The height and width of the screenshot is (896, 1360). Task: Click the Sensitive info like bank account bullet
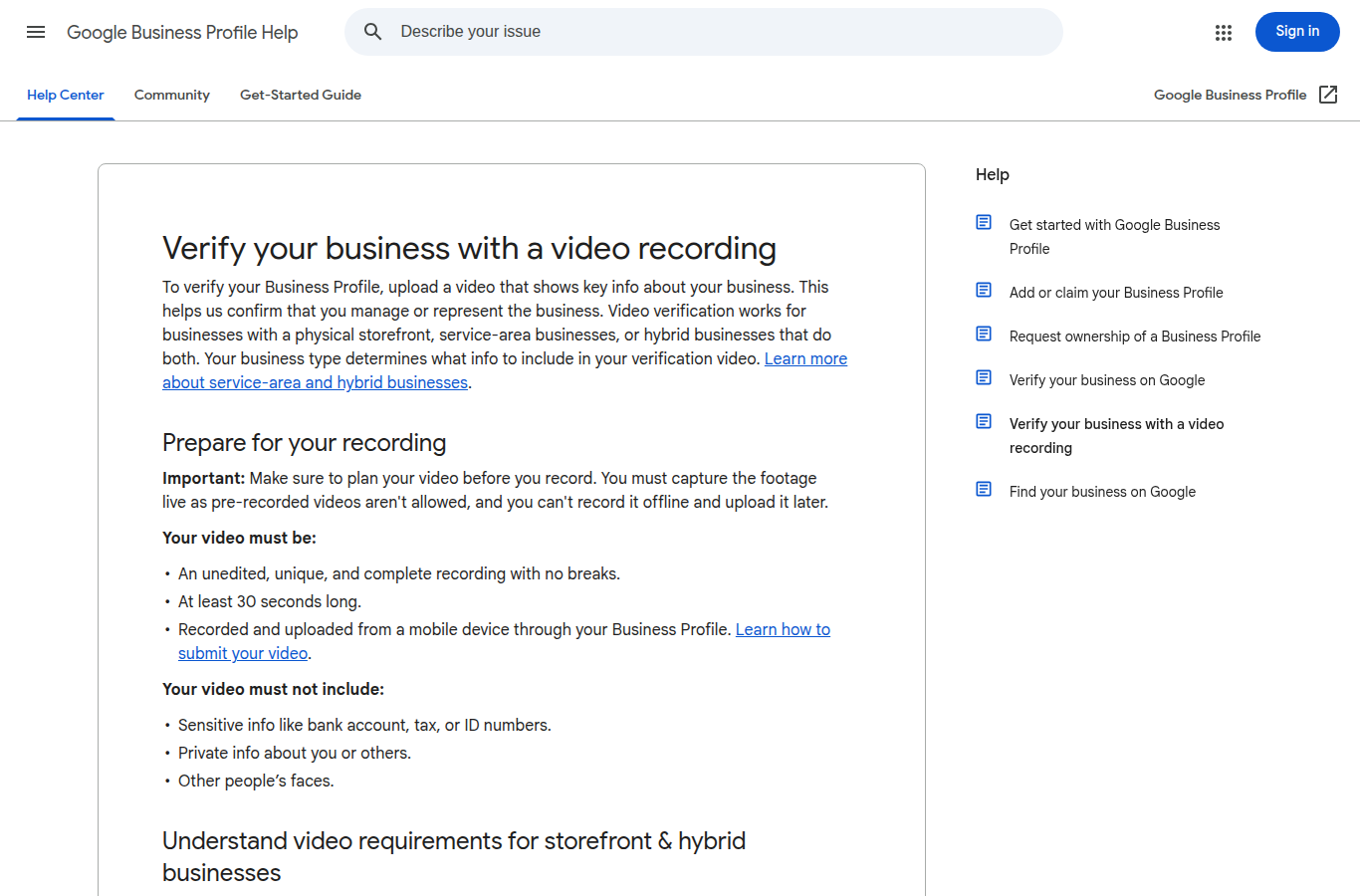(364, 725)
